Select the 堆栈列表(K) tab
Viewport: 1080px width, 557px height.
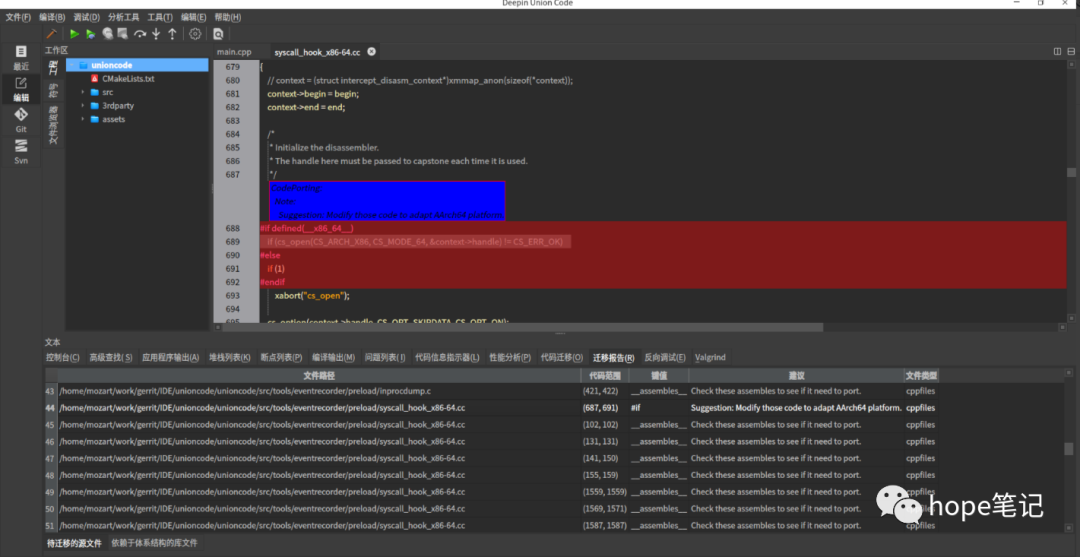coord(229,357)
